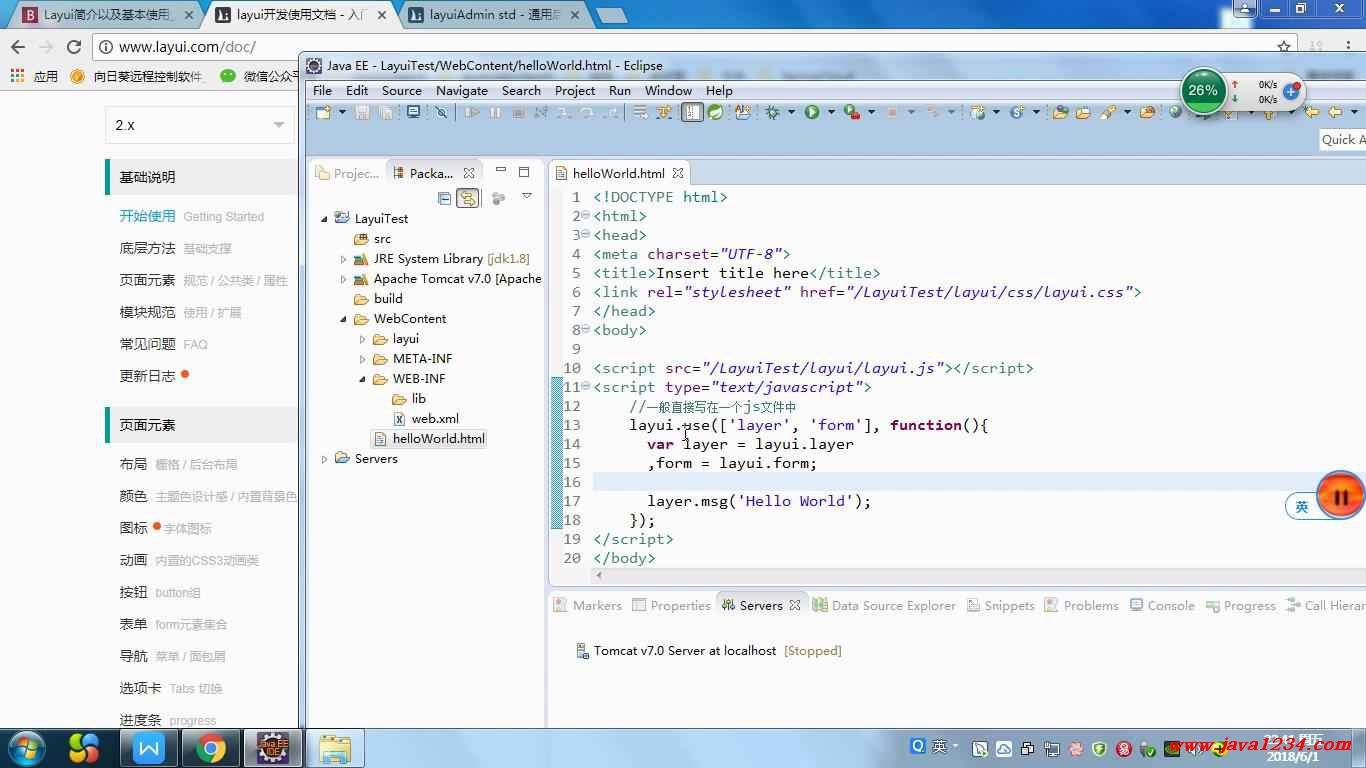
Task: Switch to the Markers tab
Action: point(588,605)
